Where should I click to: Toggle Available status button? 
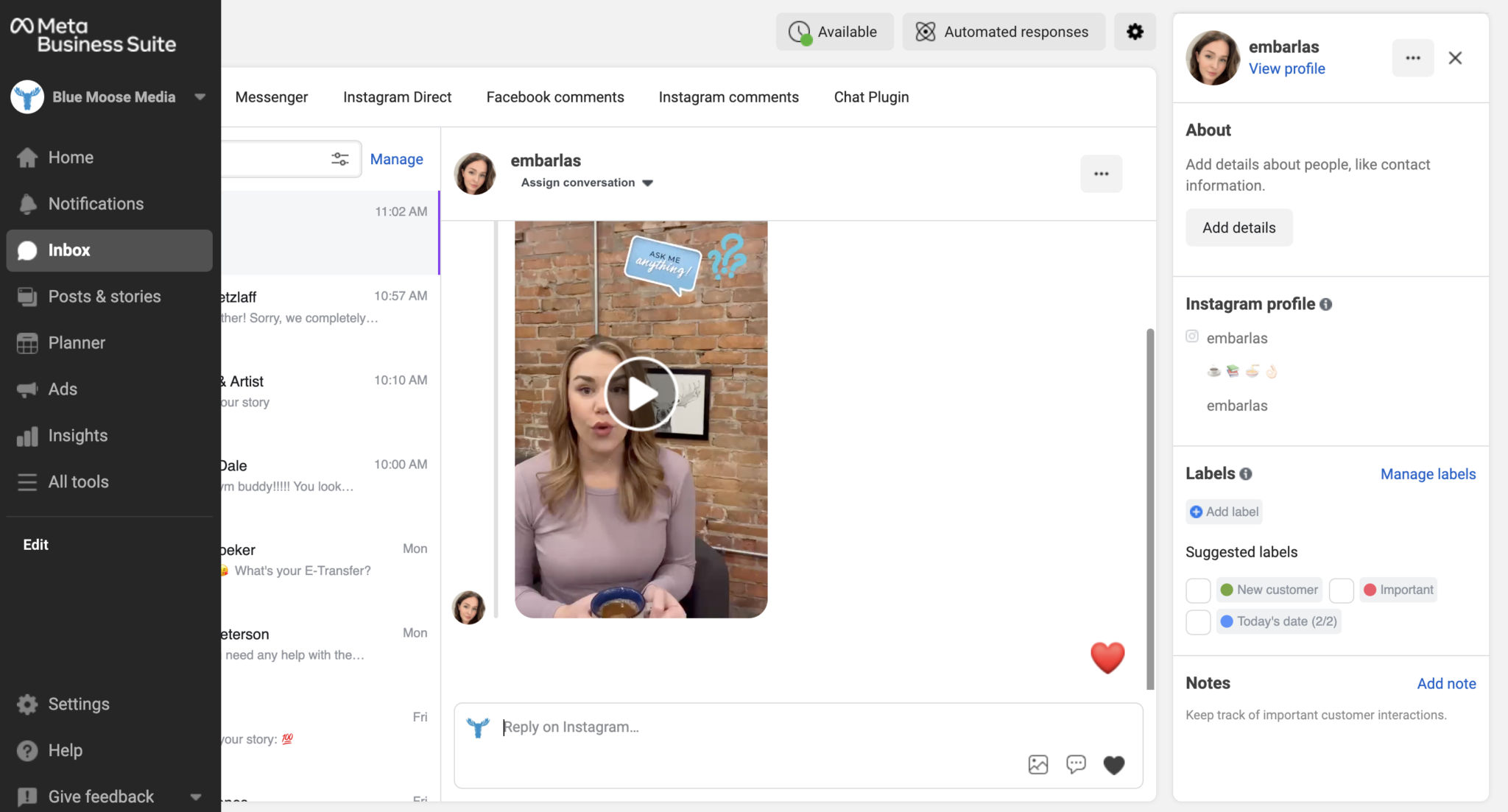pyautogui.click(x=834, y=32)
